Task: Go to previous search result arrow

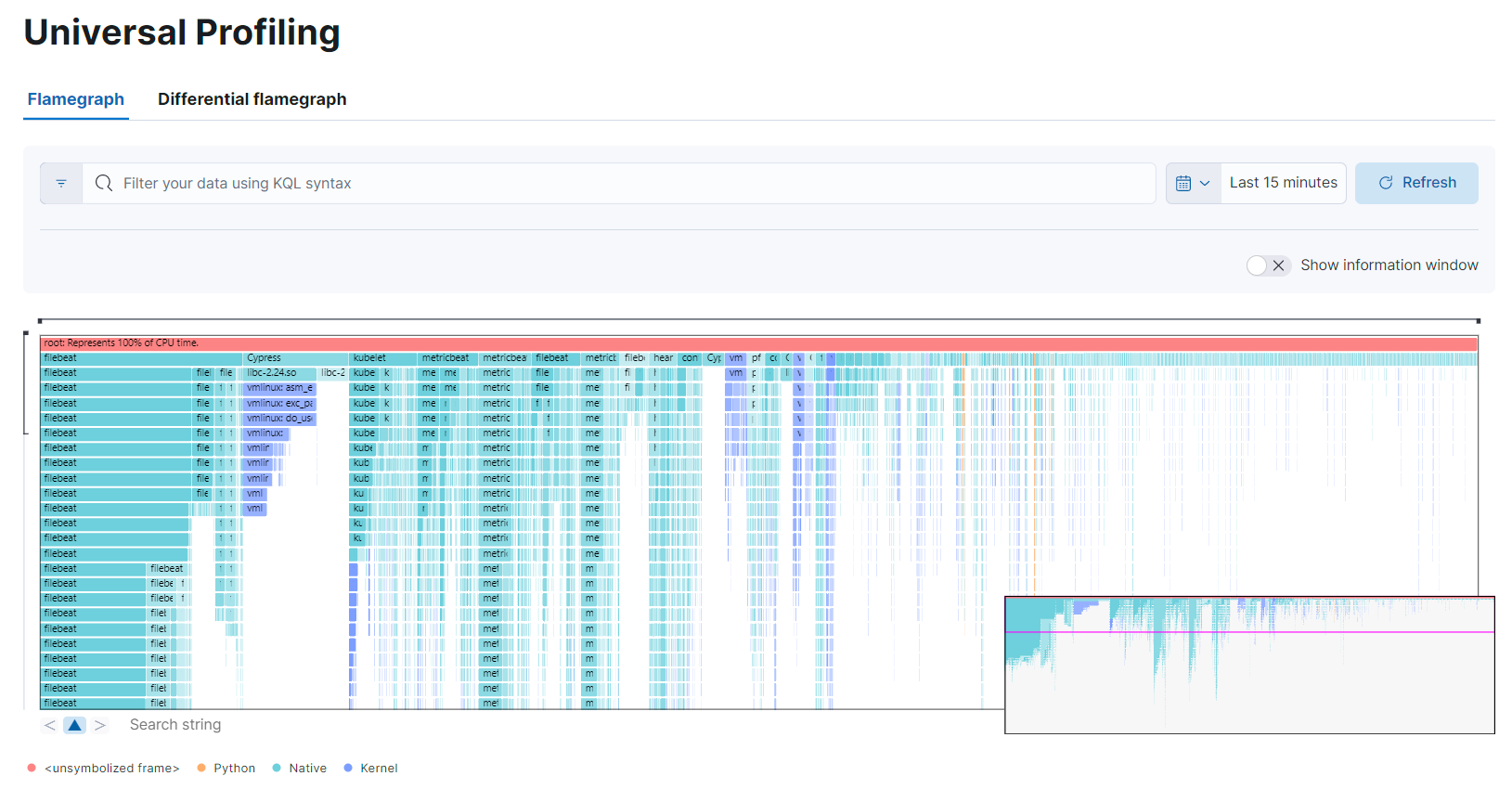Action: [50, 725]
